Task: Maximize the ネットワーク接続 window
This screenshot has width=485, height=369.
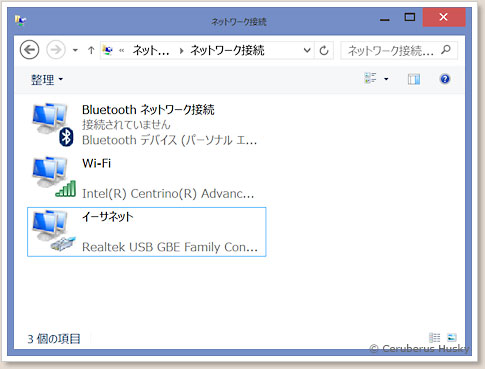Action: (x=410, y=18)
